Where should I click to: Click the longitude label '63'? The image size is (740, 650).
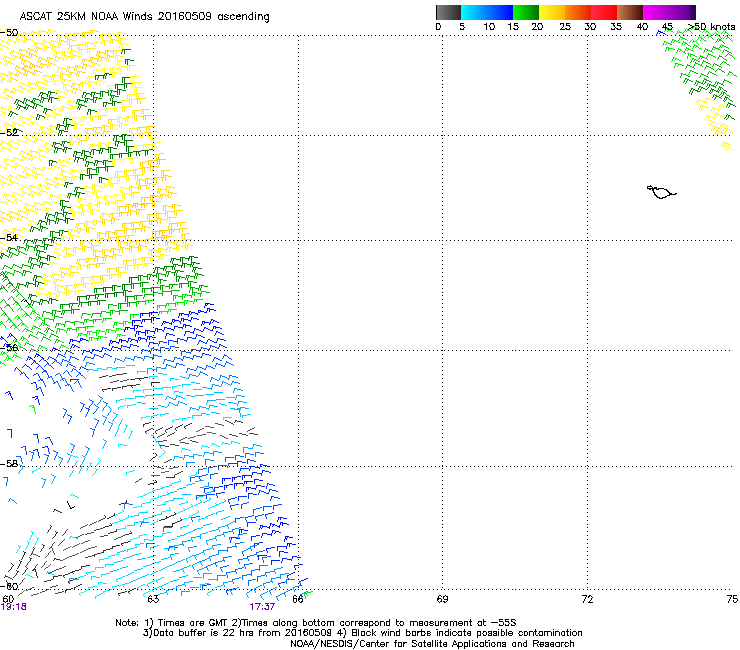click(153, 599)
